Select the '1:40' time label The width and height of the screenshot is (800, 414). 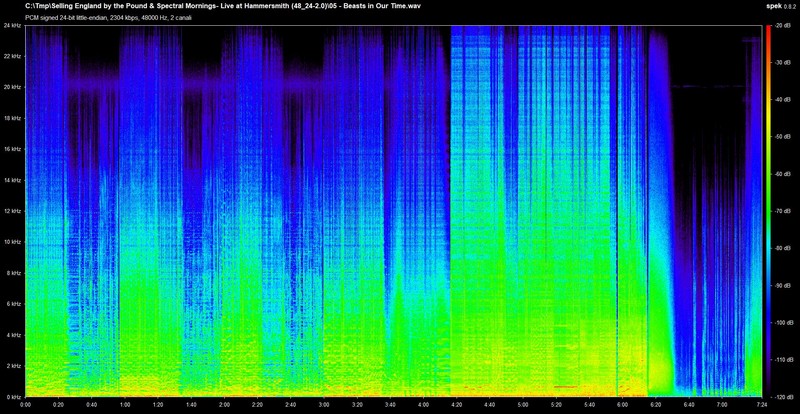click(x=191, y=404)
